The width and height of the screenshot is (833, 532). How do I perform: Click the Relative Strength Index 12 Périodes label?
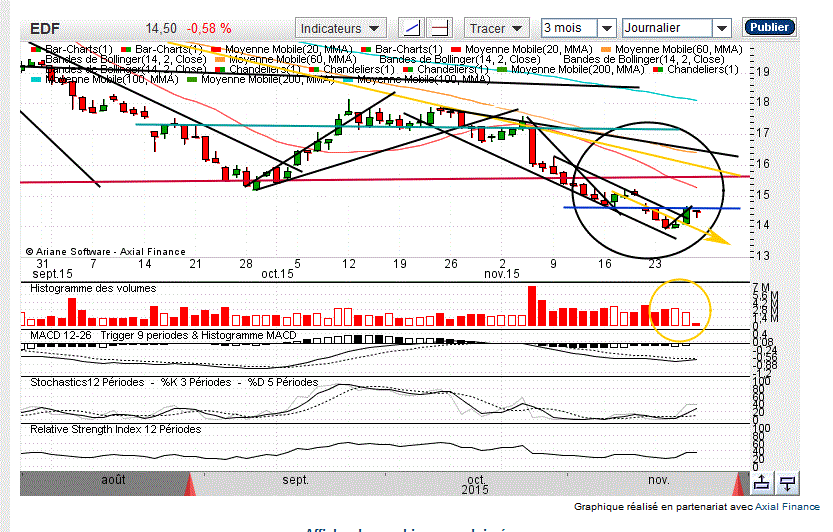click(x=115, y=429)
